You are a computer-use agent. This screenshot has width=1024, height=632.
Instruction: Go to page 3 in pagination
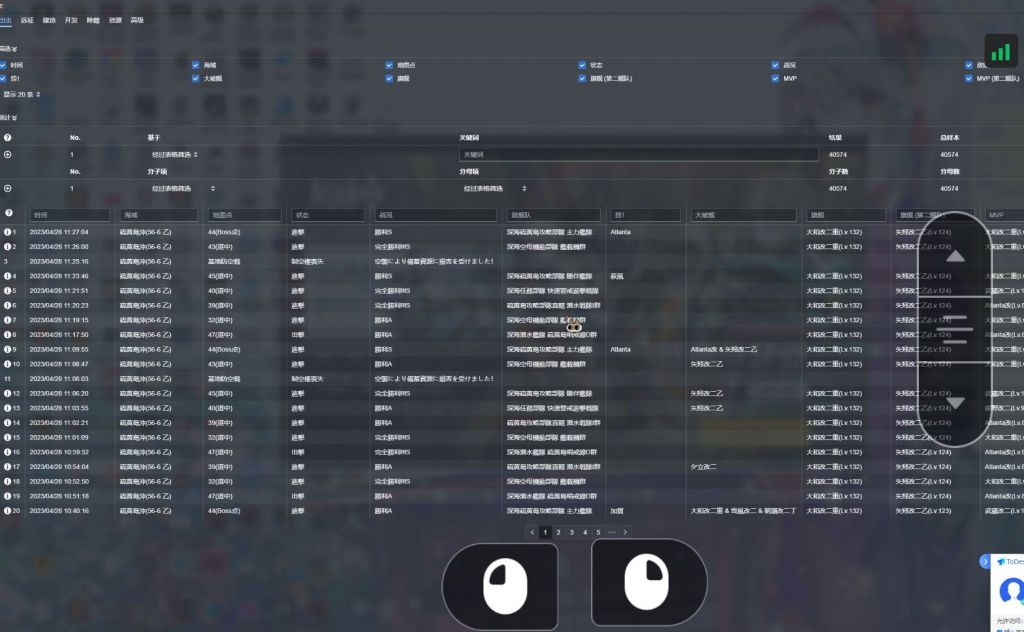tap(571, 532)
